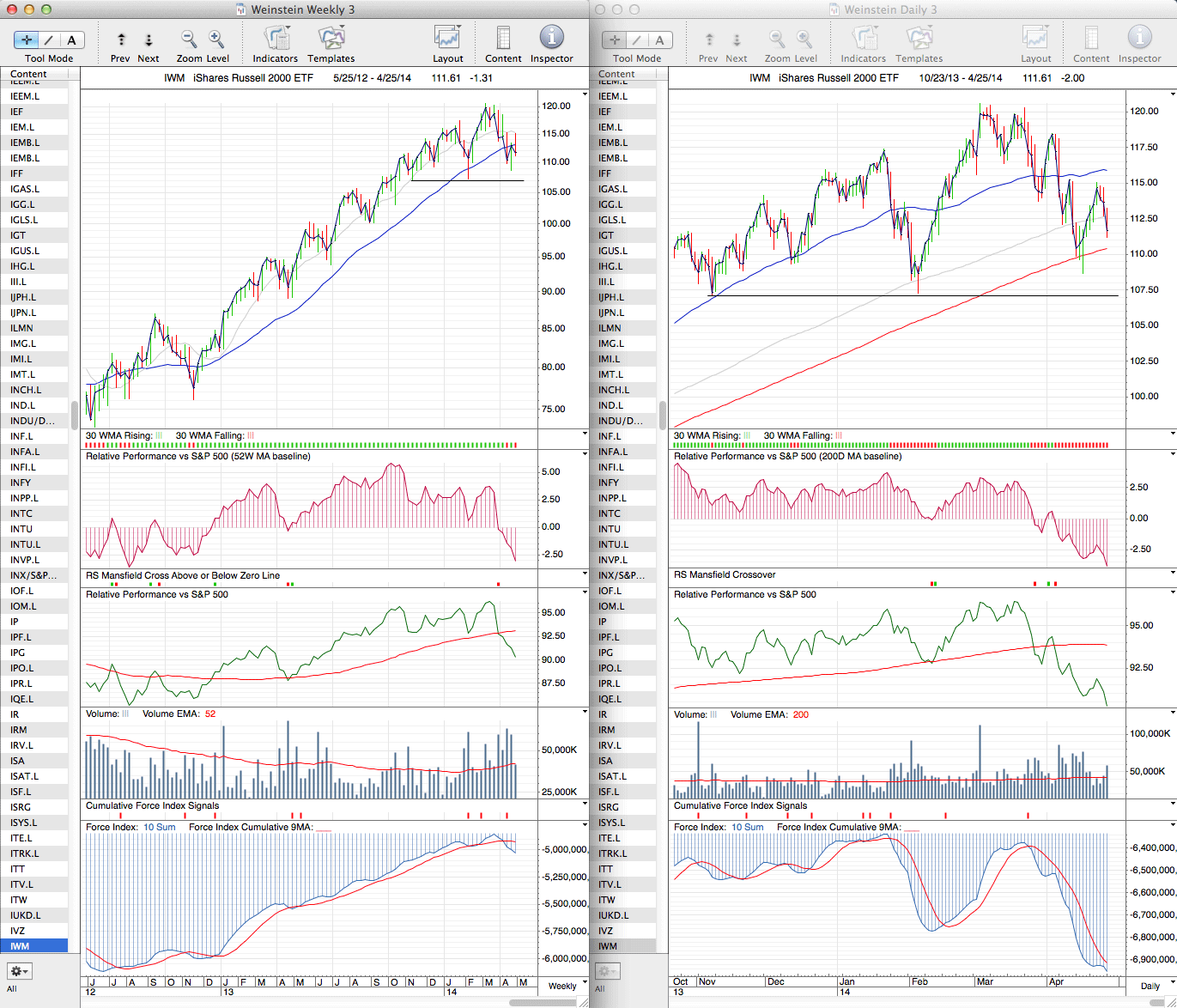Image resolution: width=1177 pixels, height=1008 pixels.
Task: Click the Weinstein Daily 3 window title
Action: coord(890,9)
